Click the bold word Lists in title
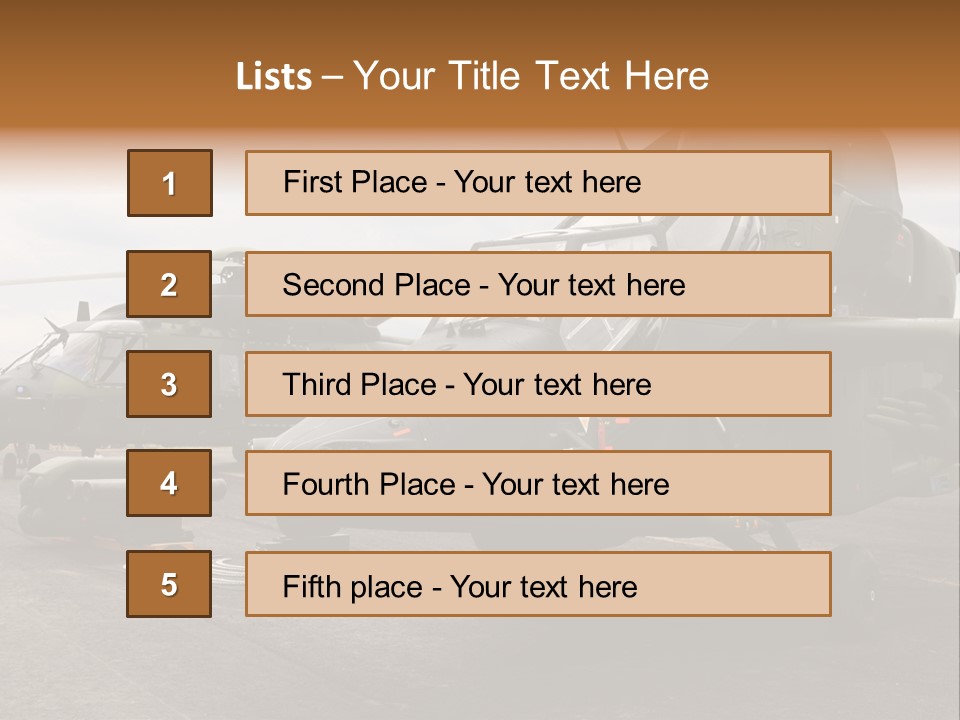The width and height of the screenshot is (960, 720). tap(274, 77)
